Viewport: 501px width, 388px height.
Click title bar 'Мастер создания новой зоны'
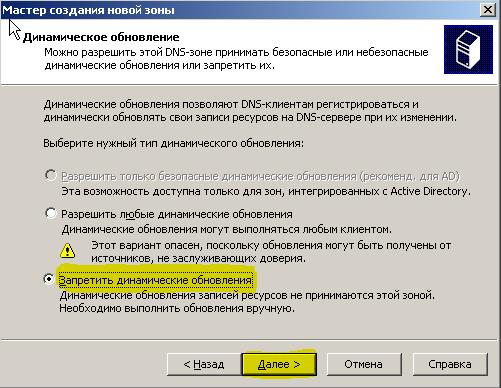tap(88, 10)
